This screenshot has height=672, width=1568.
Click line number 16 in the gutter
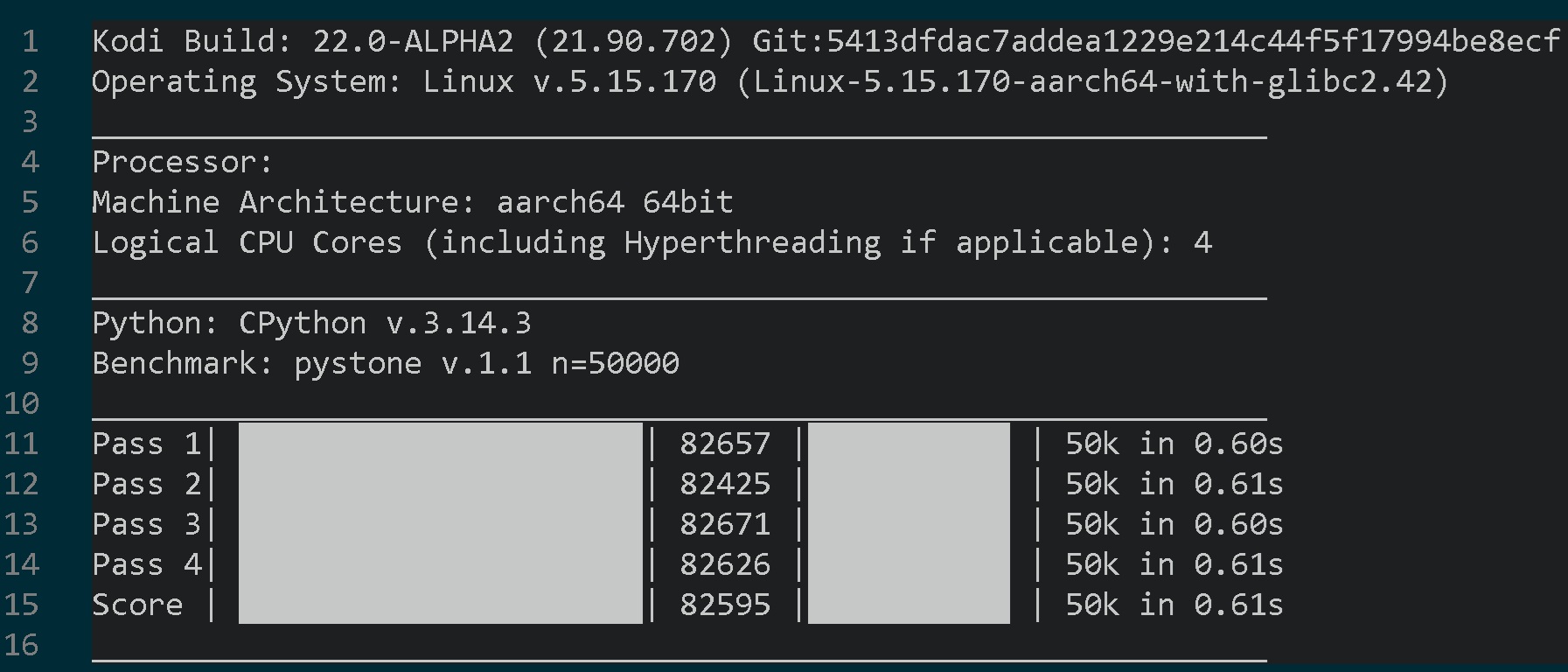click(x=21, y=645)
